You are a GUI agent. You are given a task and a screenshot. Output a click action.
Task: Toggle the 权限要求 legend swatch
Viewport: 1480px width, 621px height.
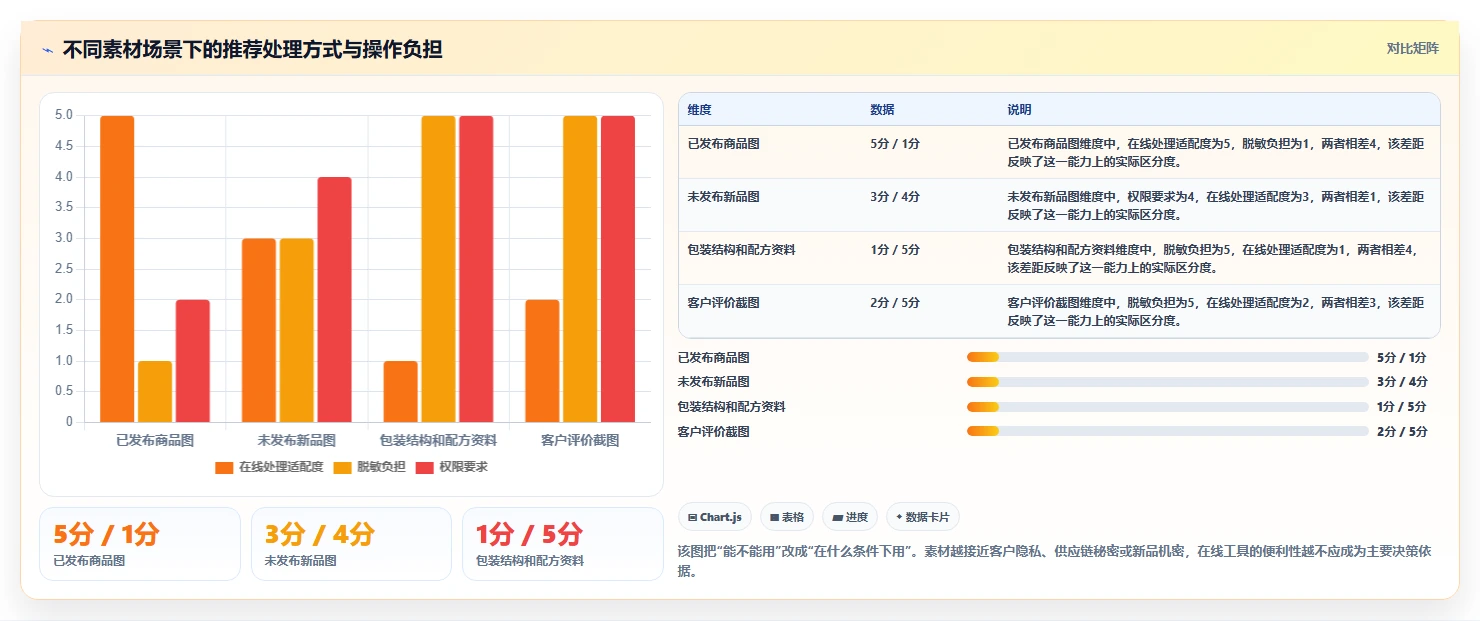point(424,467)
